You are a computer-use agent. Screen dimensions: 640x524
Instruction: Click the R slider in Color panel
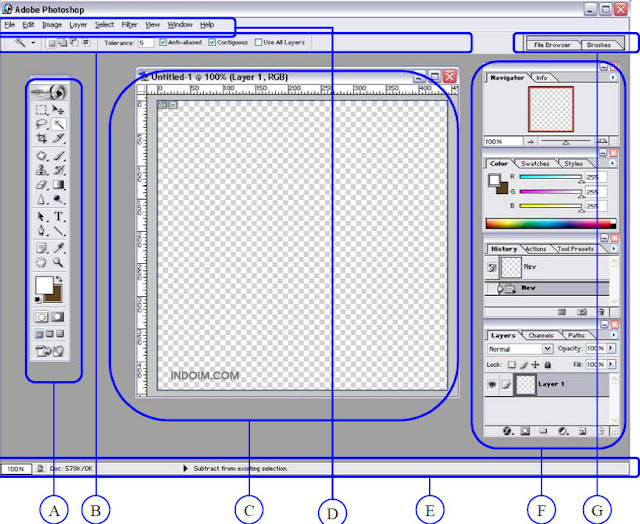550,177
